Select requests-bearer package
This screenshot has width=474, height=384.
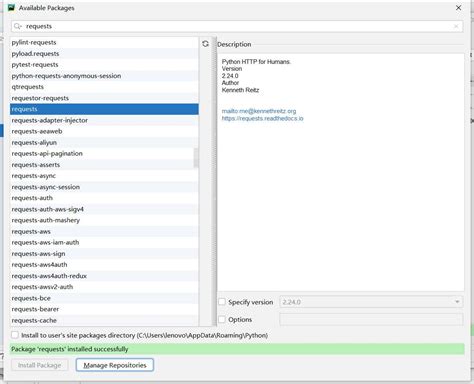104,309
